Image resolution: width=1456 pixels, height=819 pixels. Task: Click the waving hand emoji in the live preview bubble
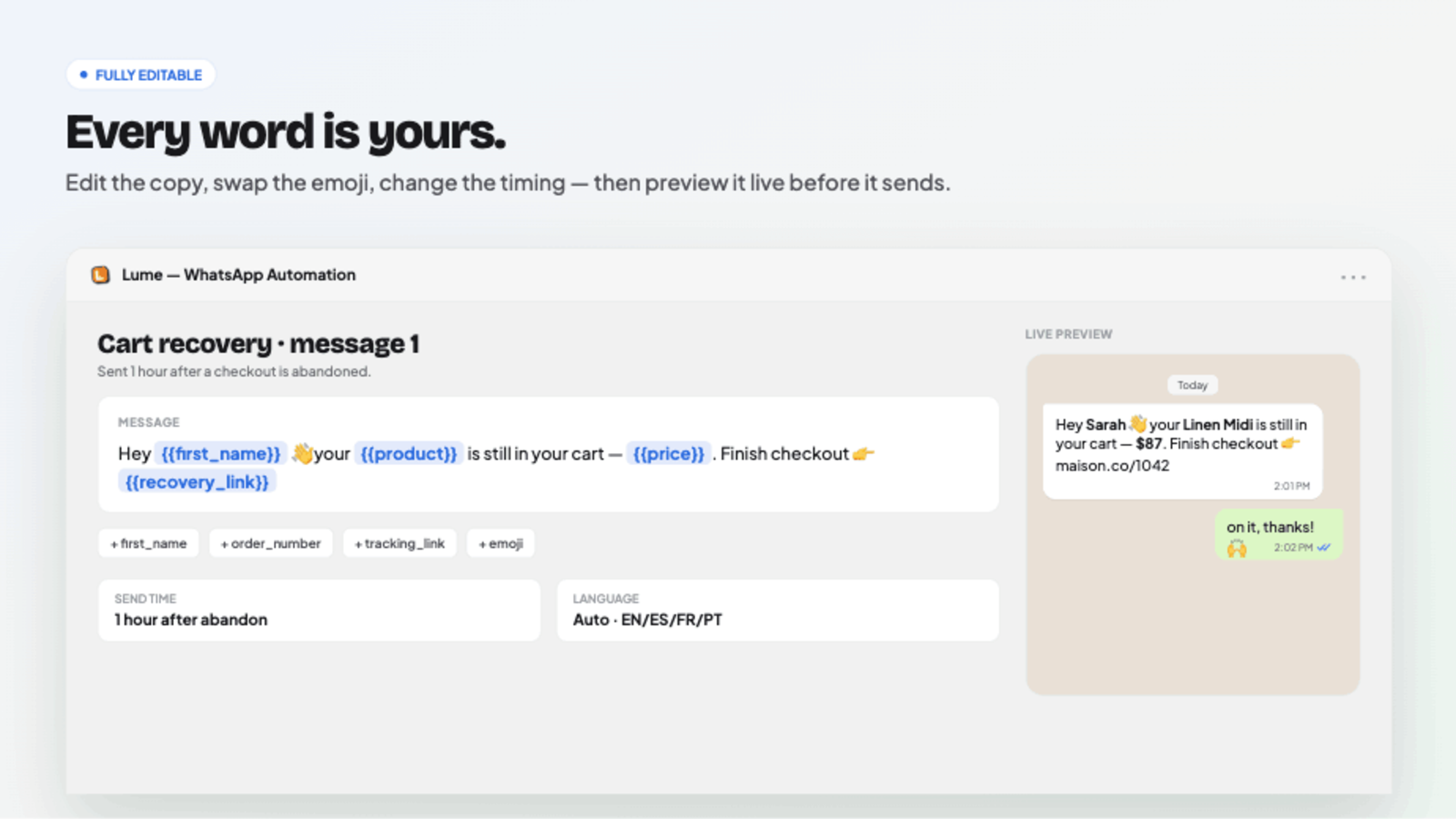1137,424
